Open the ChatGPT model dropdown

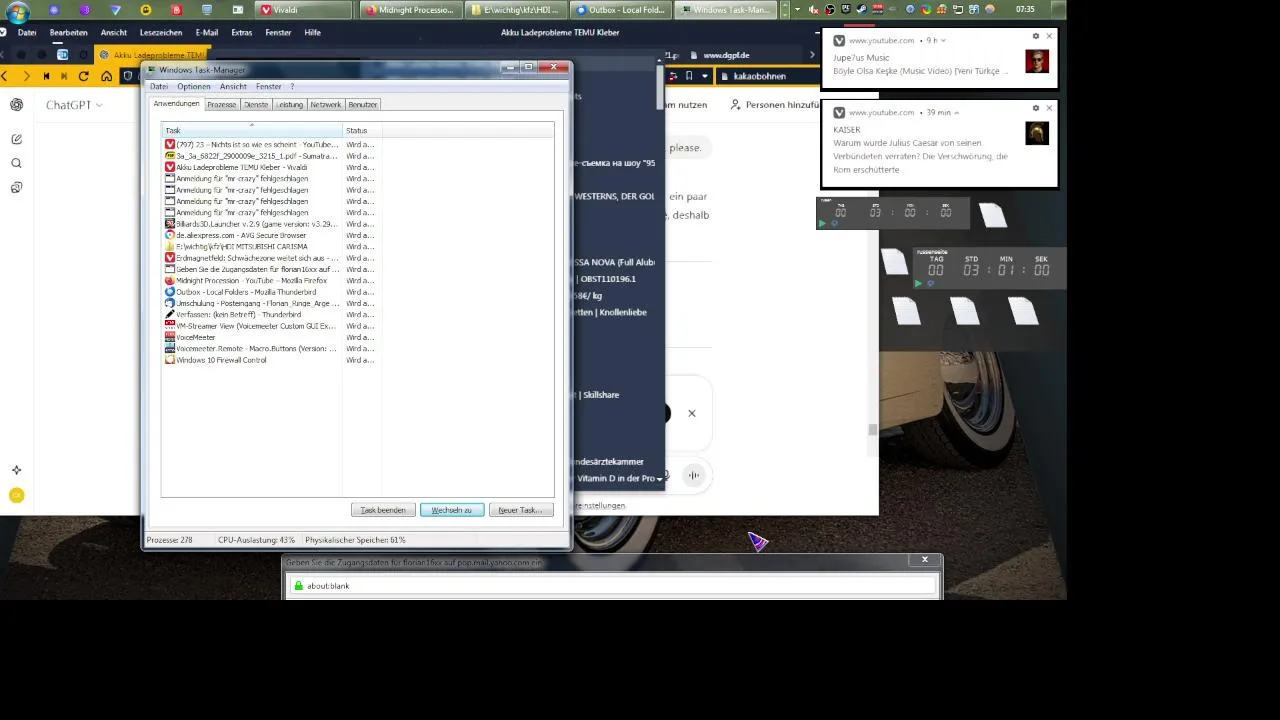[x=74, y=105]
